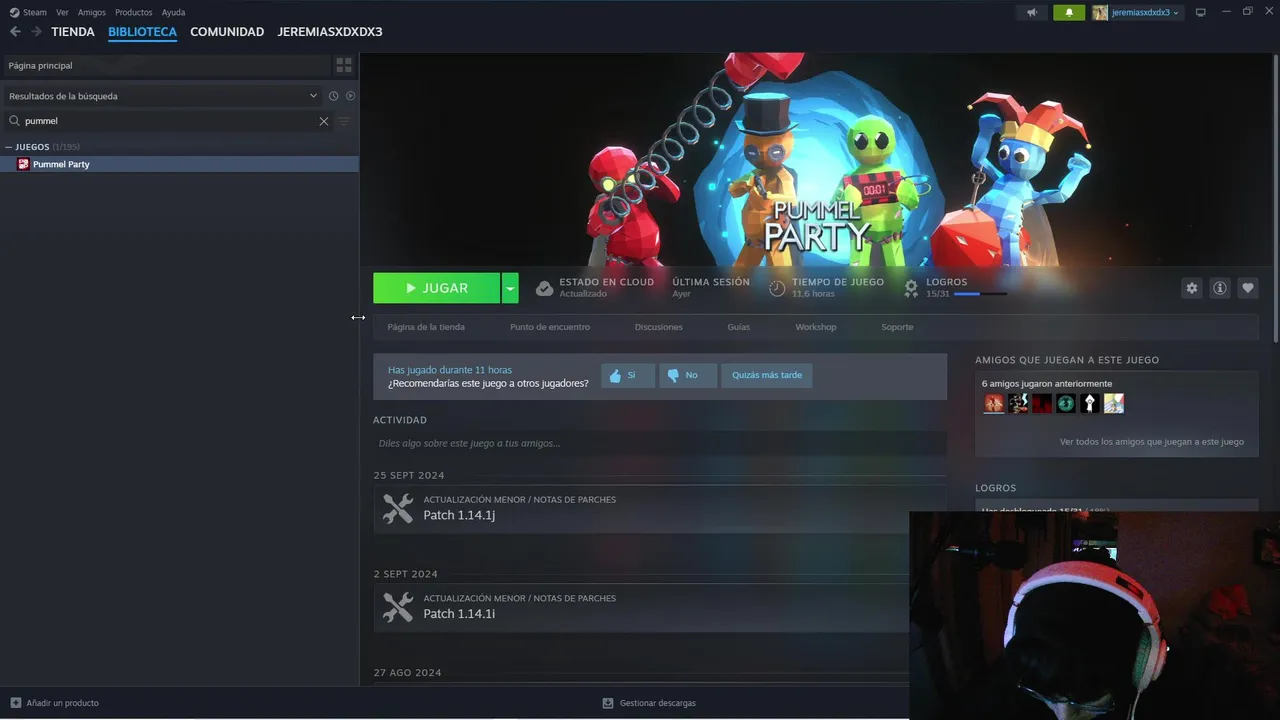Open the Patch 1.14.1i update notes
This screenshot has height=720, width=1280.
pos(659,607)
